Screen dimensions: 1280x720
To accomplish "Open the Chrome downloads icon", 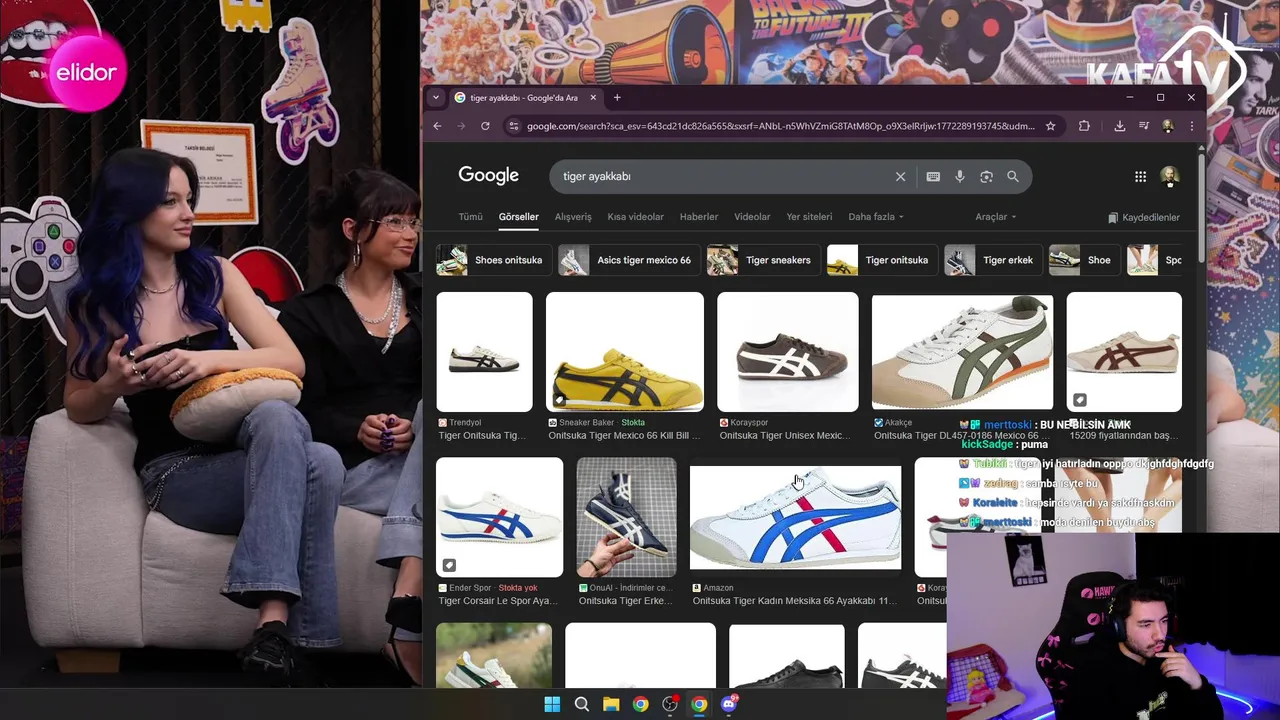I will (1119, 126).
